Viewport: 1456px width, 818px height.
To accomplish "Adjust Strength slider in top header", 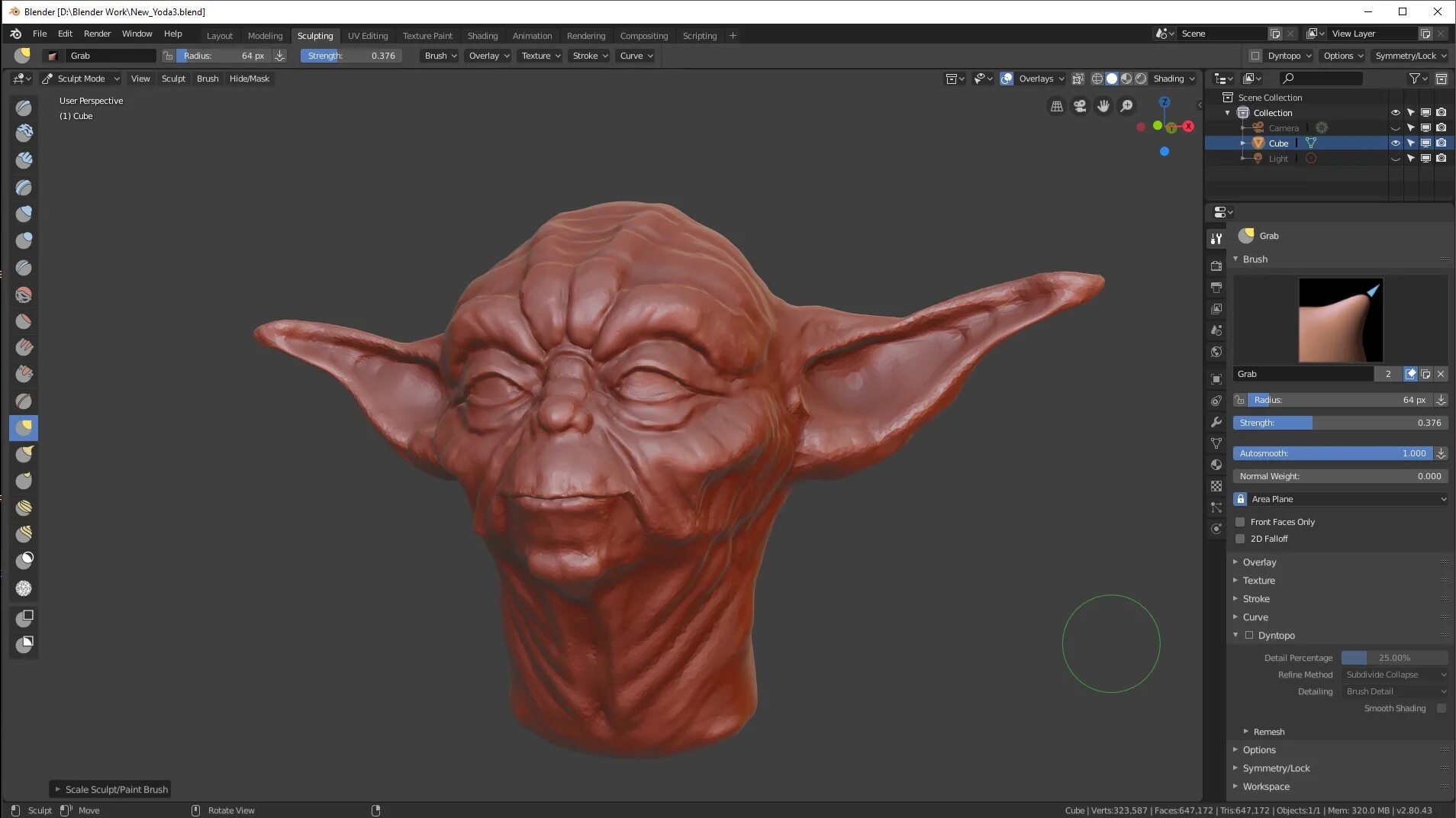I will [351, 56].
